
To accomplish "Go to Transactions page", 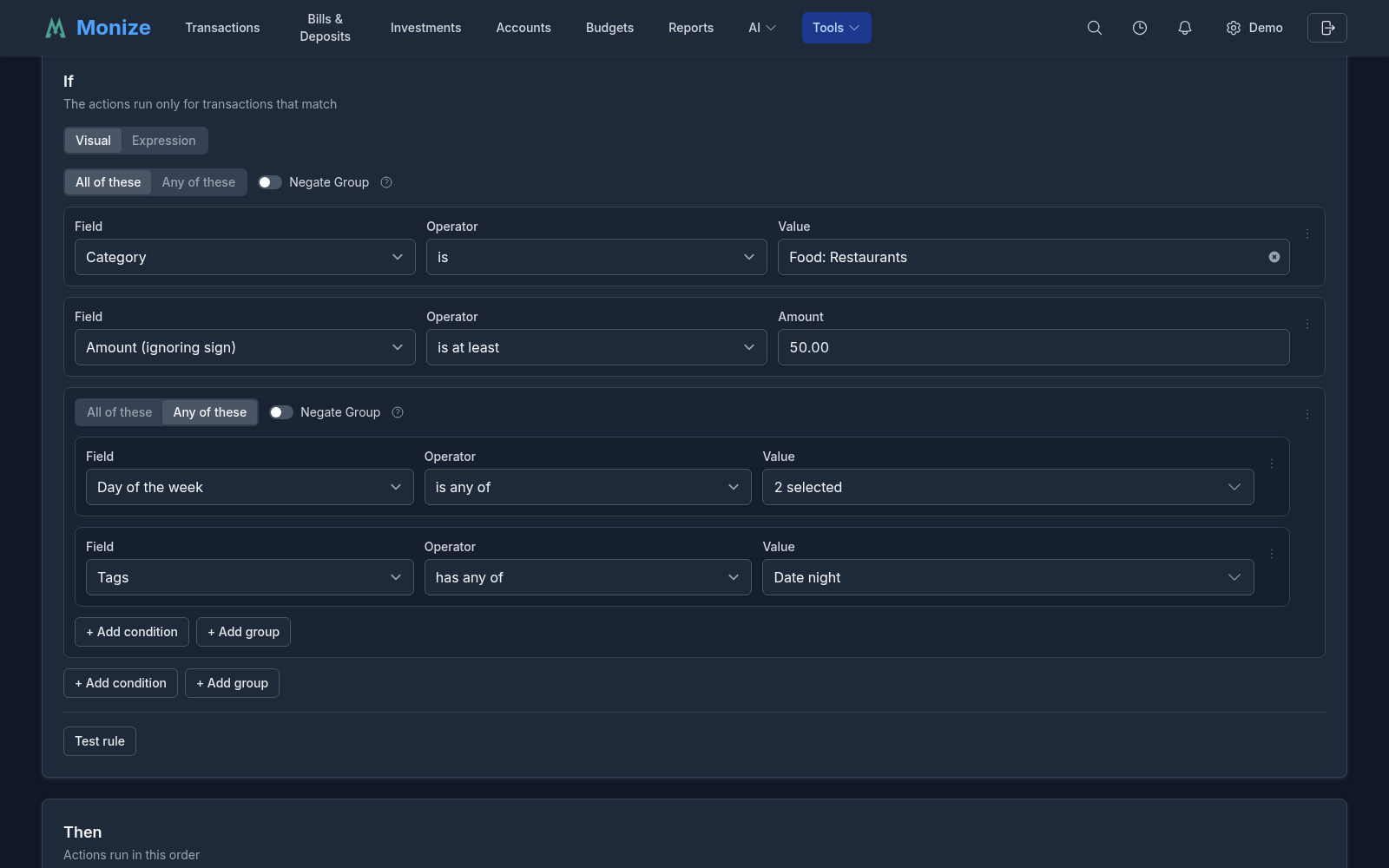I will click(x=222, y=28).
